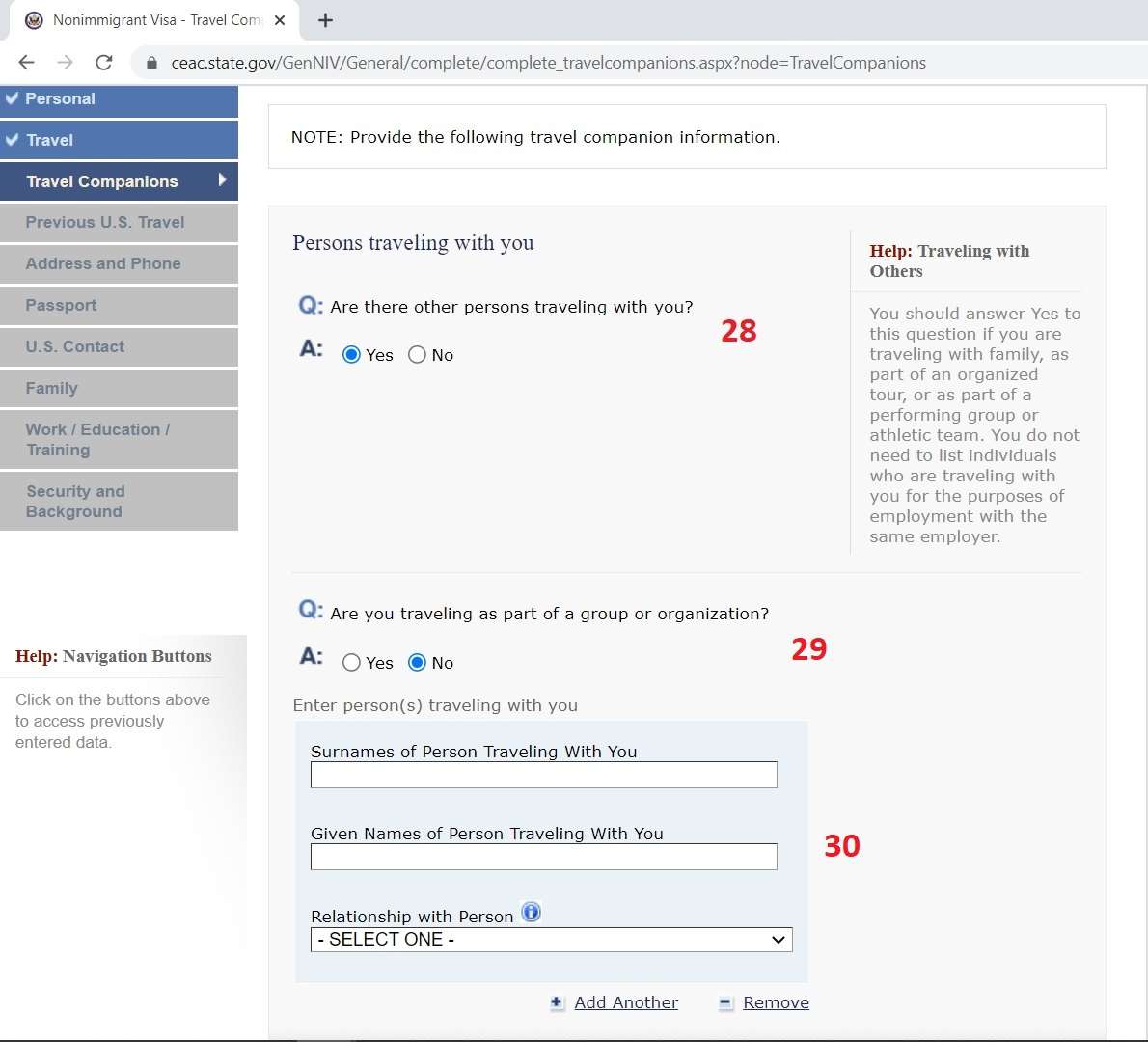Focus the Given Names of Person Traveling field
Image resolution: width=1148 pixels, height=1042 pixels.
coord(543,857)
